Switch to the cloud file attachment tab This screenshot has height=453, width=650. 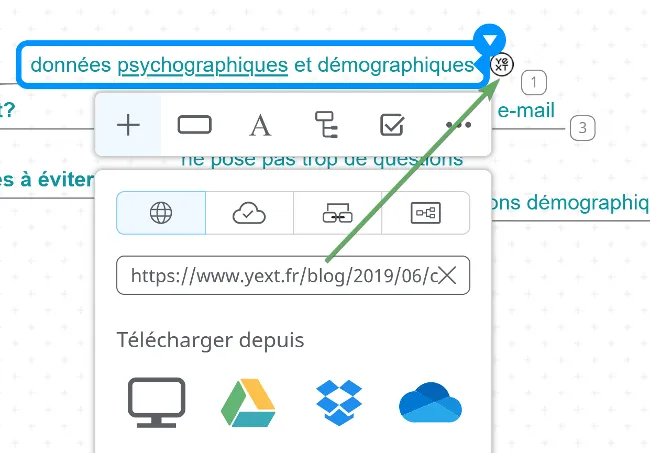click(249, 213)
